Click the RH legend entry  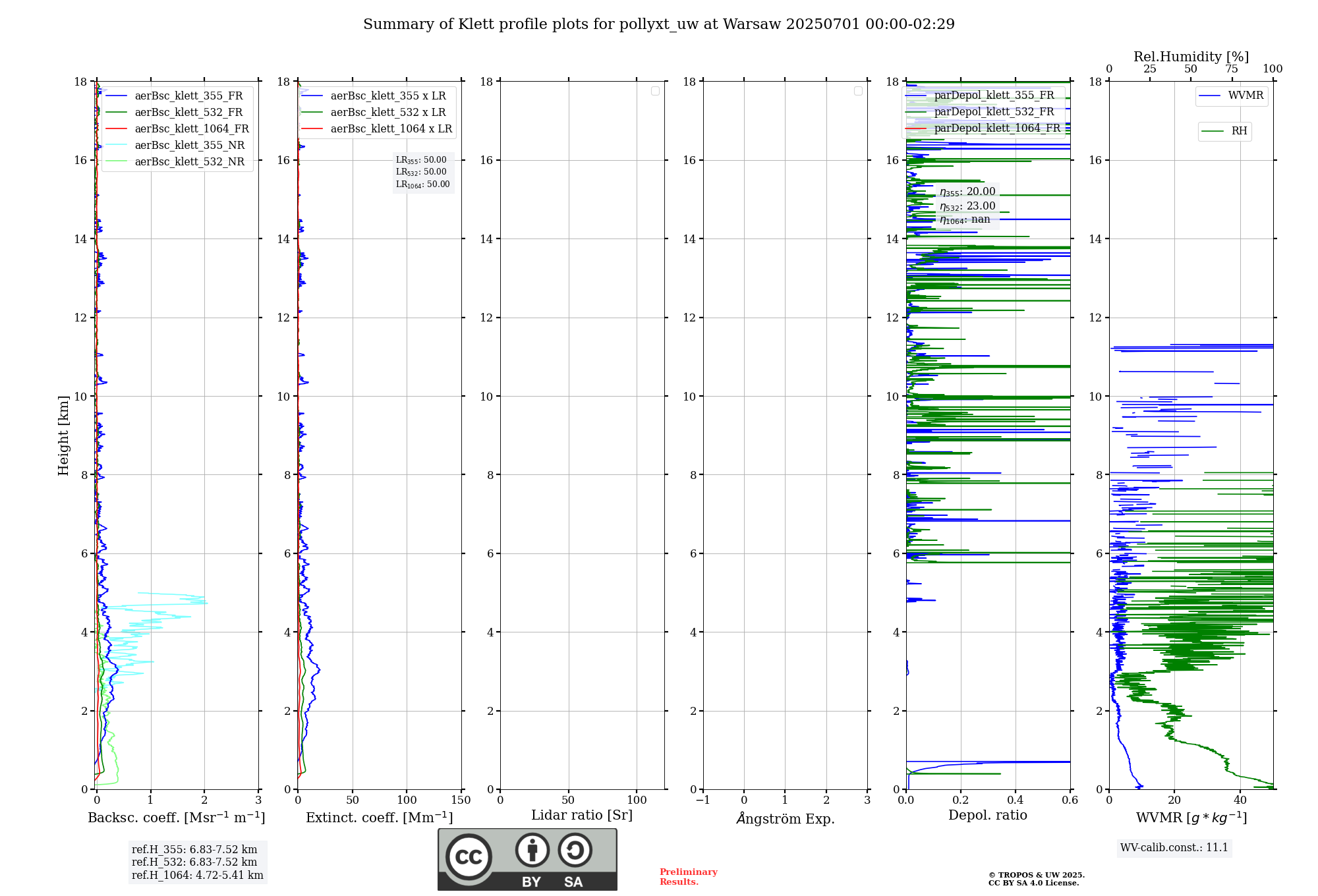pos(1224,131)
